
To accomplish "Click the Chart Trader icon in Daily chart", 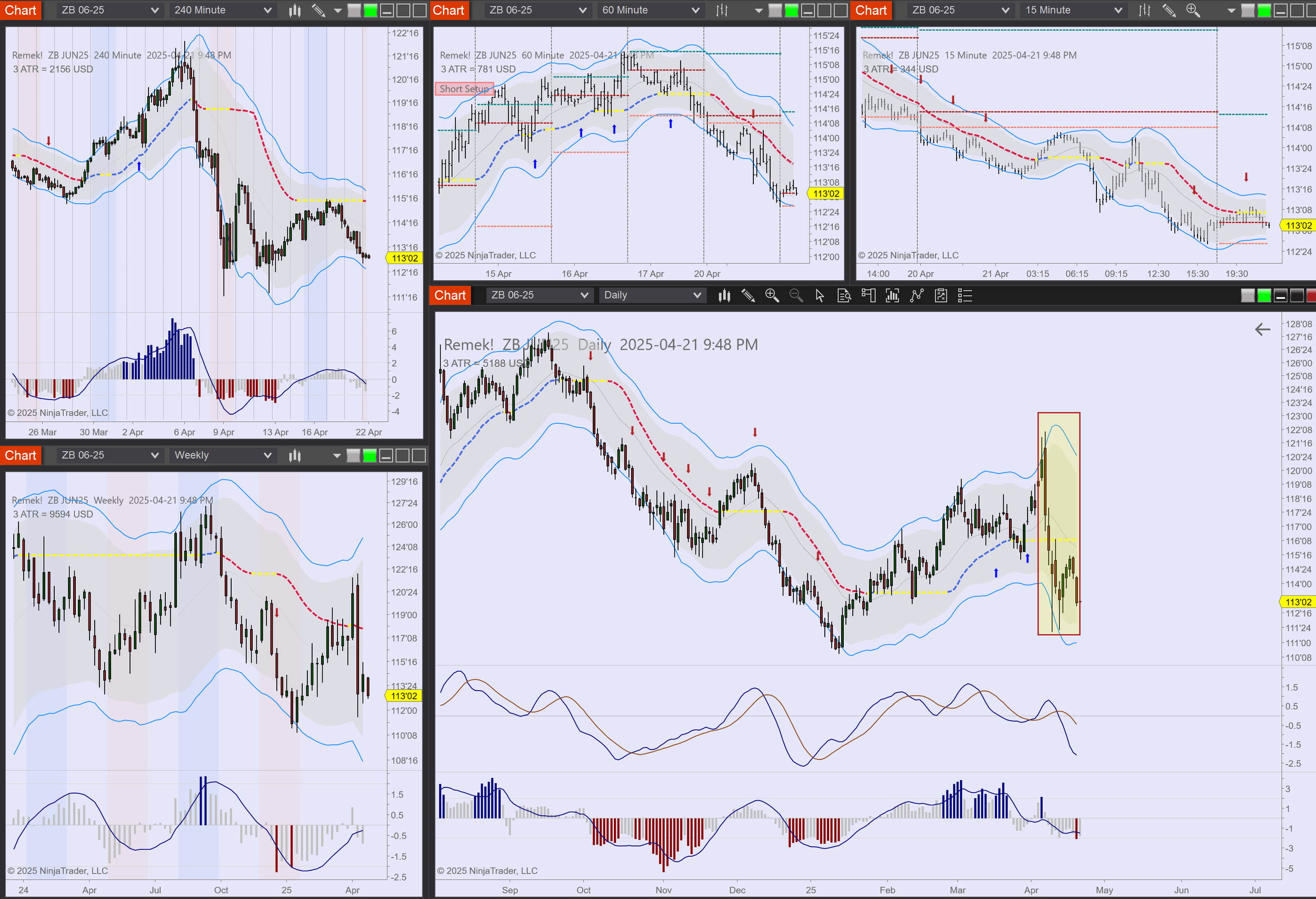I will (868, 295).
